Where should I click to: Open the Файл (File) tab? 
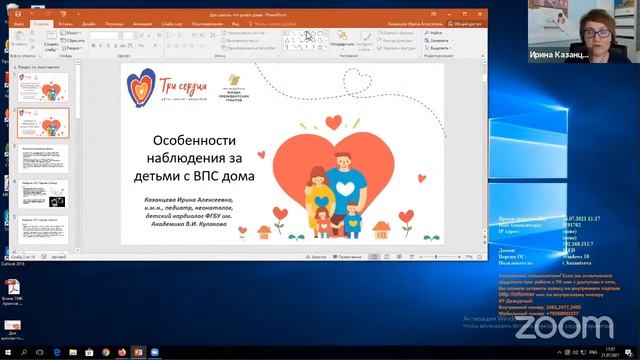[19, 24]
